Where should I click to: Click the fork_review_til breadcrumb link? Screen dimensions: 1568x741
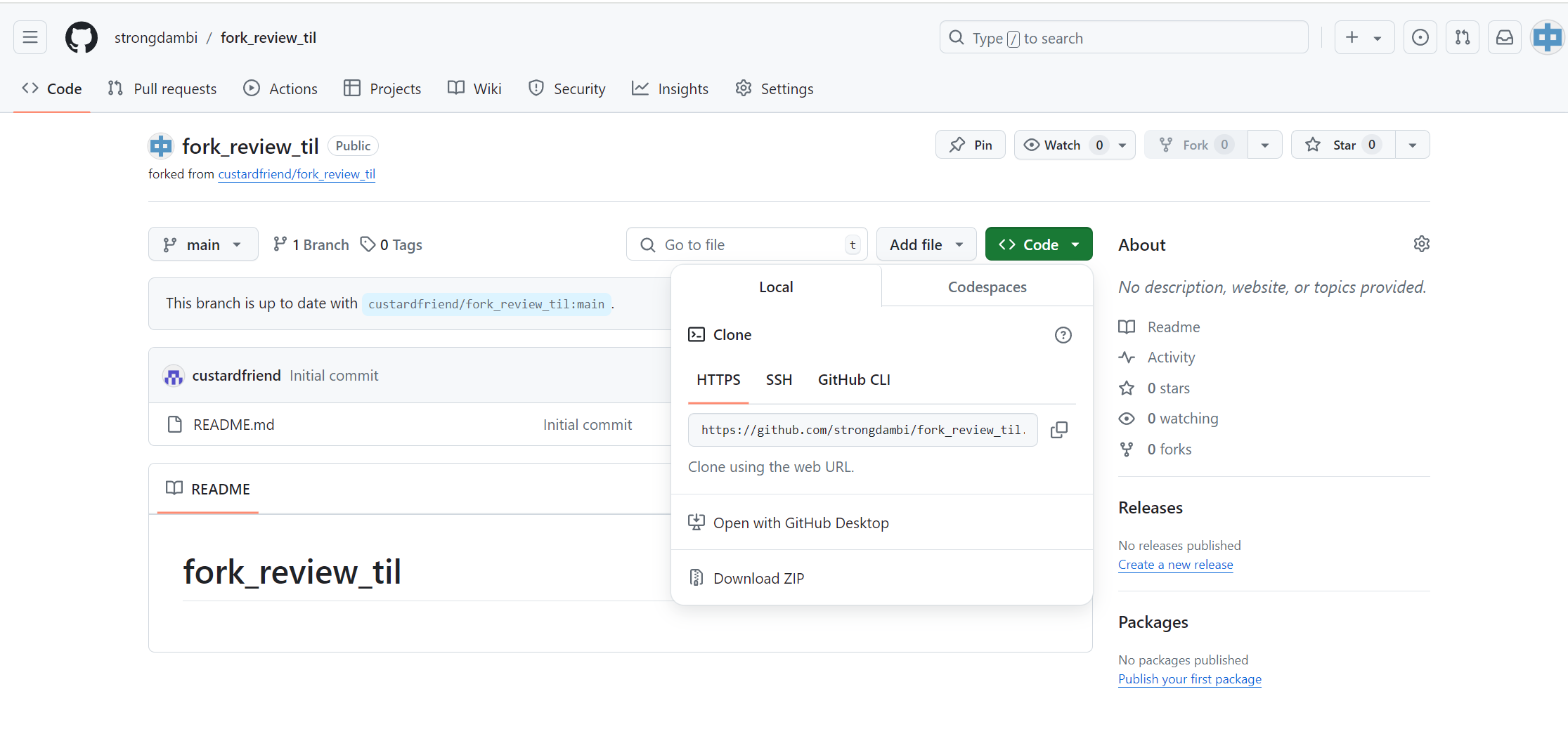click(268, 38)
